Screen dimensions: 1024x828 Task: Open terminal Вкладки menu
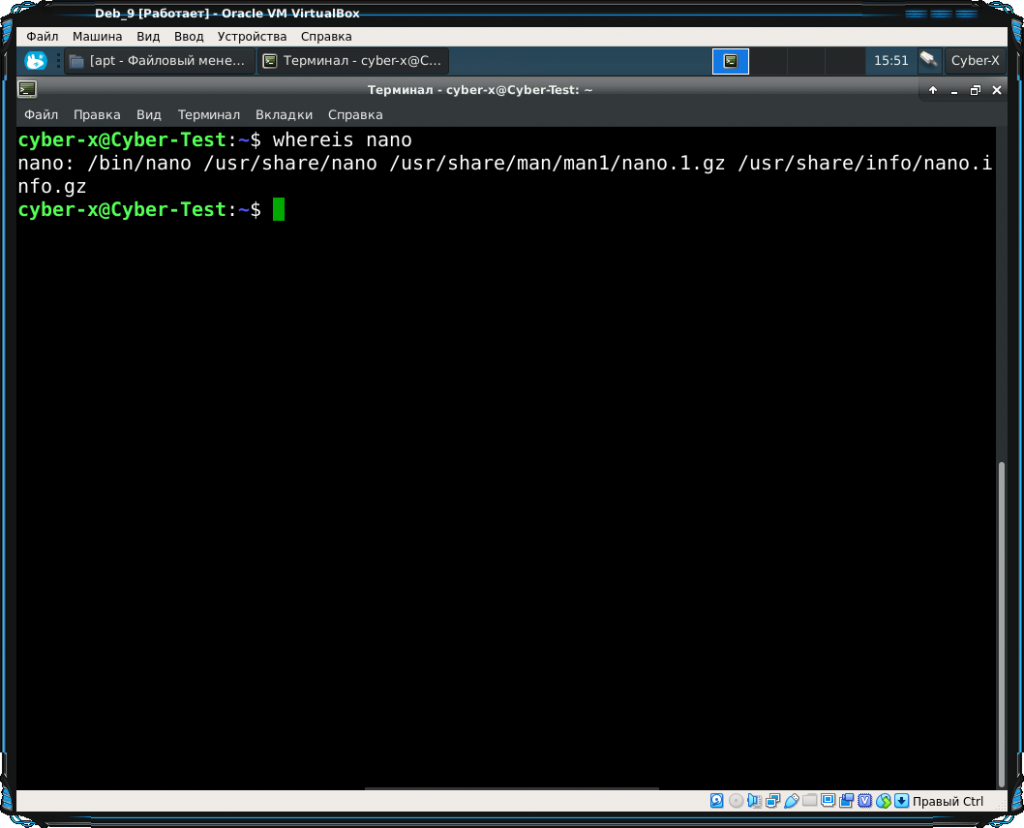284,115
